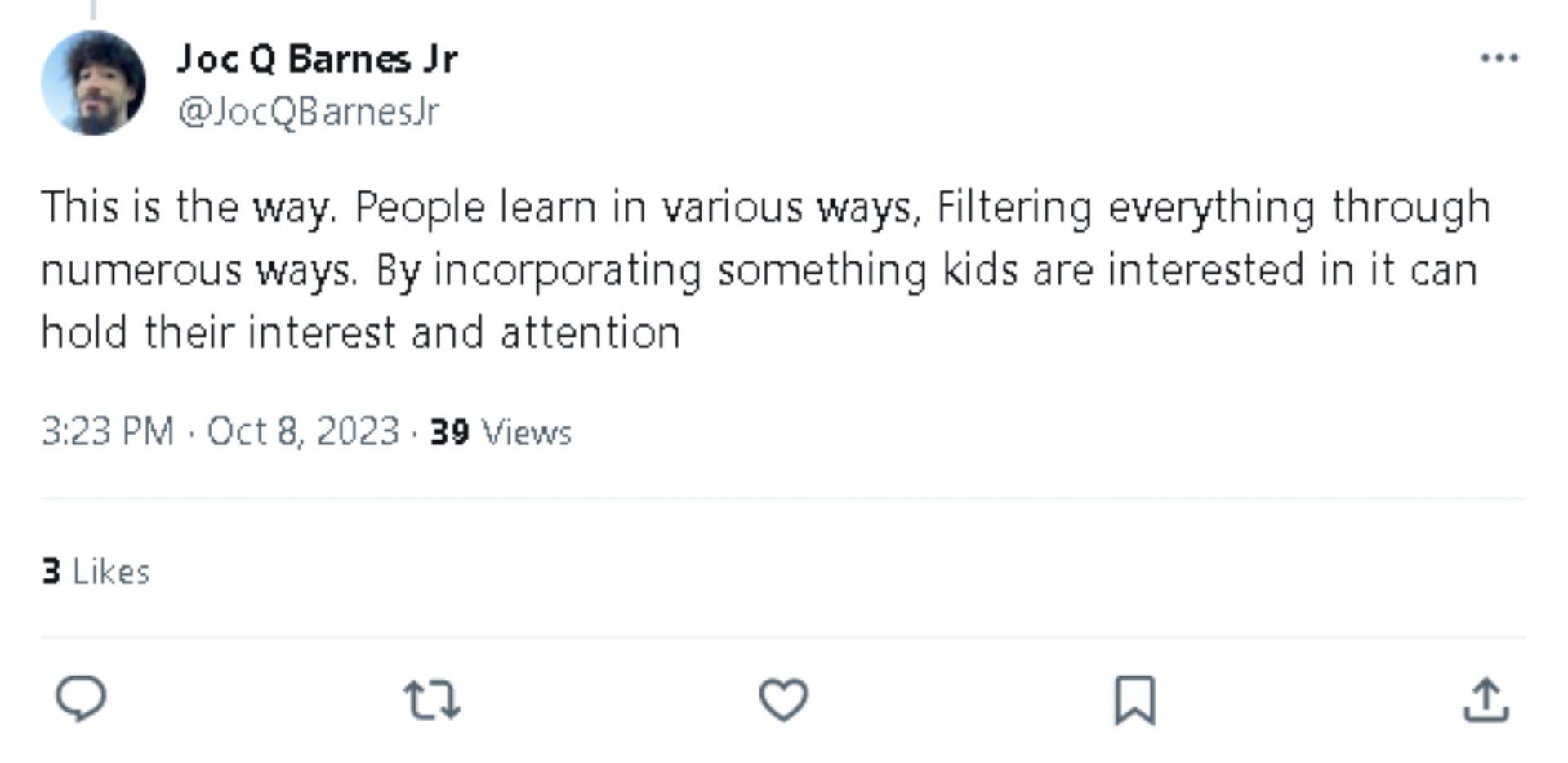The image size is (1568, 763).
Task: Click the repost arrows icon
Action: [x=432, y=700]
